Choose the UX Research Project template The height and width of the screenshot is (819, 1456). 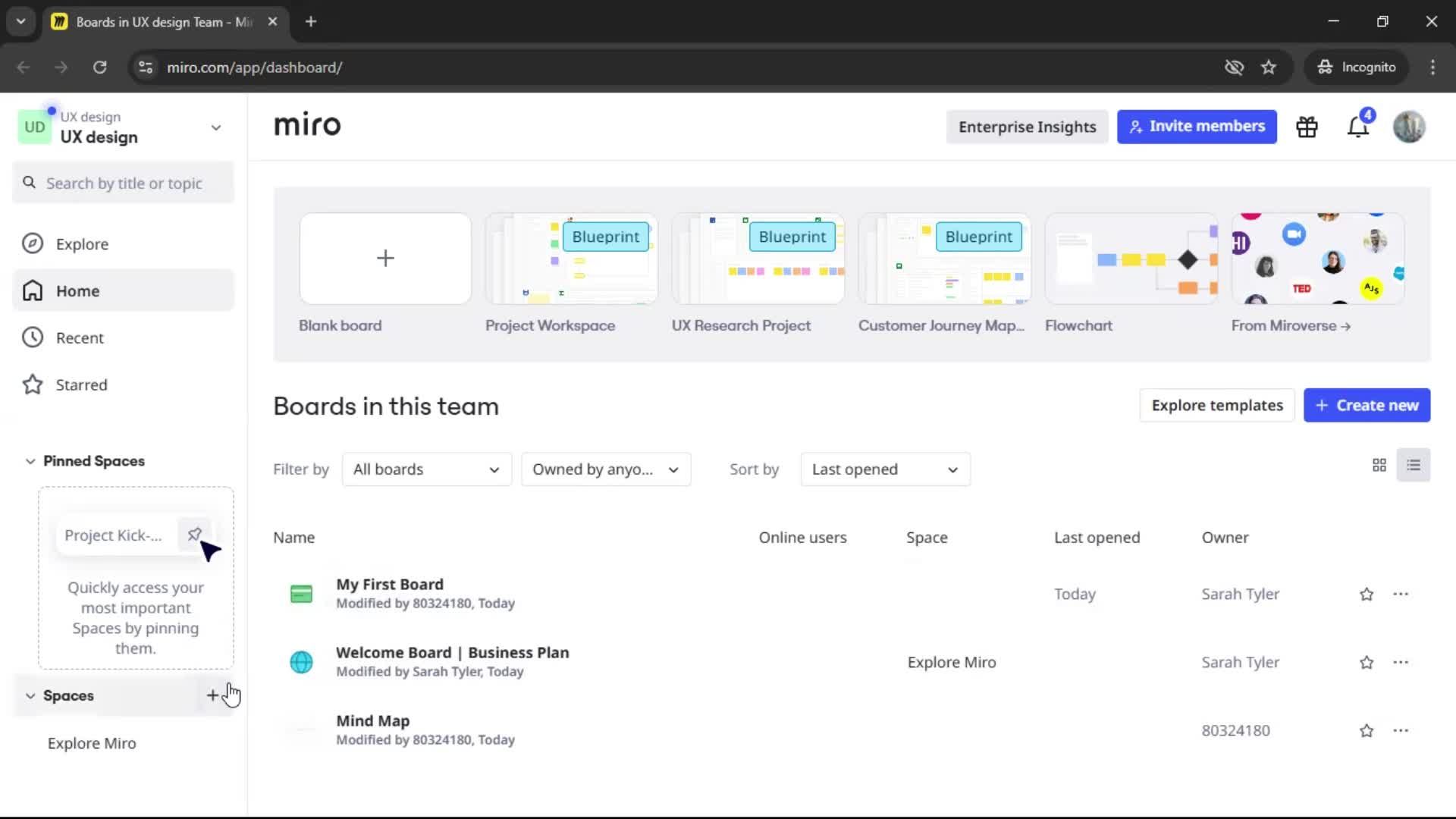pos(758,259)
